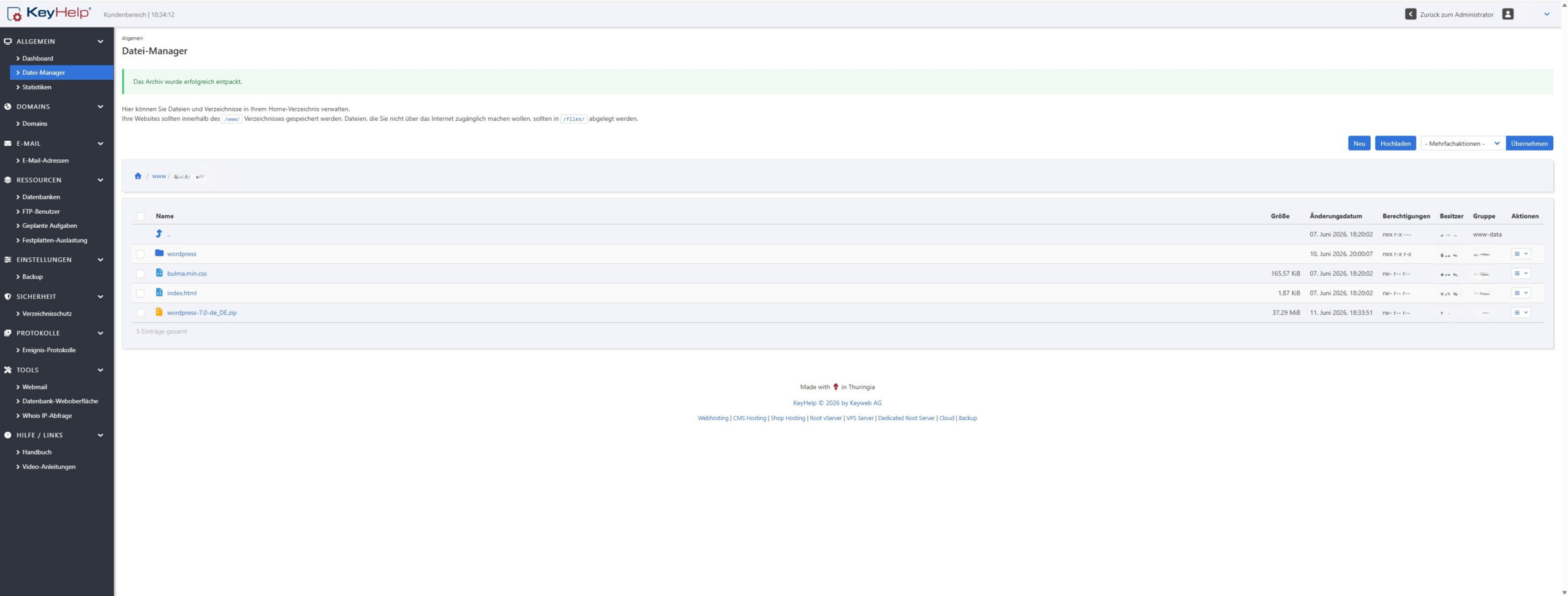The height and width of the screenshot is (596, 1568).
Task: Click Zurück zum Administrator link
Action: pyautogui.click(x=1457, y=14)
